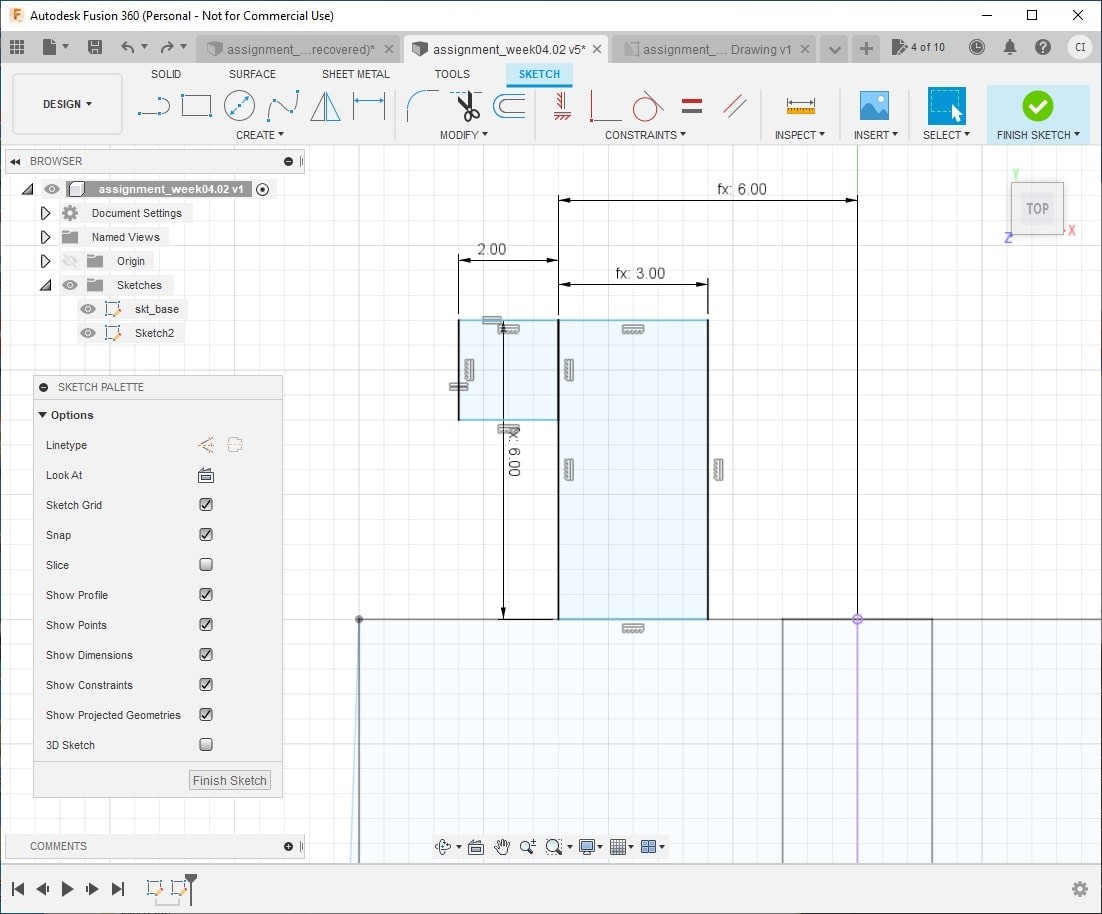
Task: Click Finish Sketch button in palette
Action: (230, 781)
